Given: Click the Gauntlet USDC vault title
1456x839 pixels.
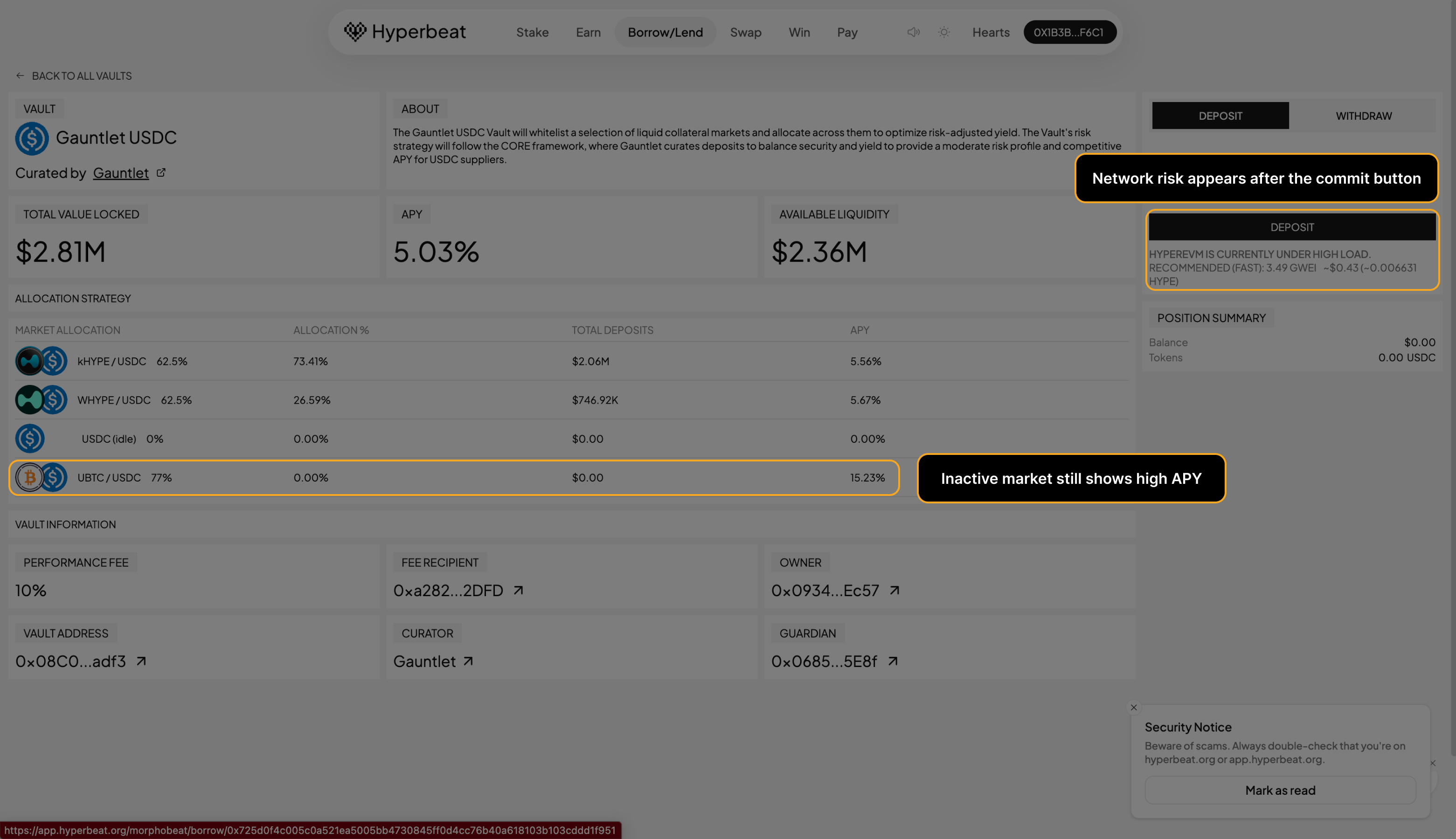Looking at the screenshot, I should 116,138.
